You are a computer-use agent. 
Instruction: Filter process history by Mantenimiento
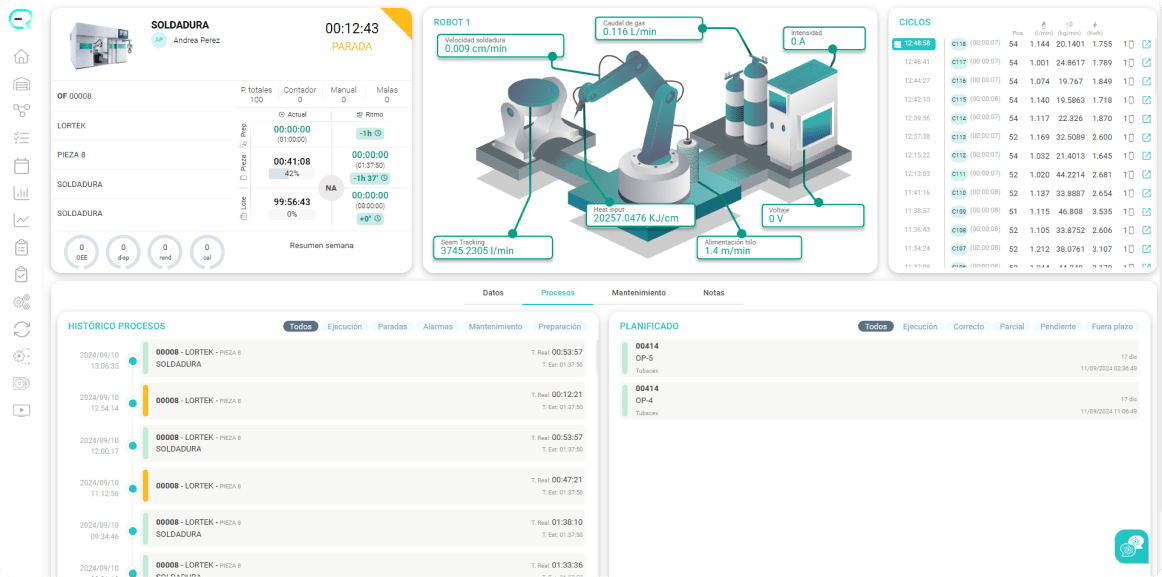click(496, 326)
